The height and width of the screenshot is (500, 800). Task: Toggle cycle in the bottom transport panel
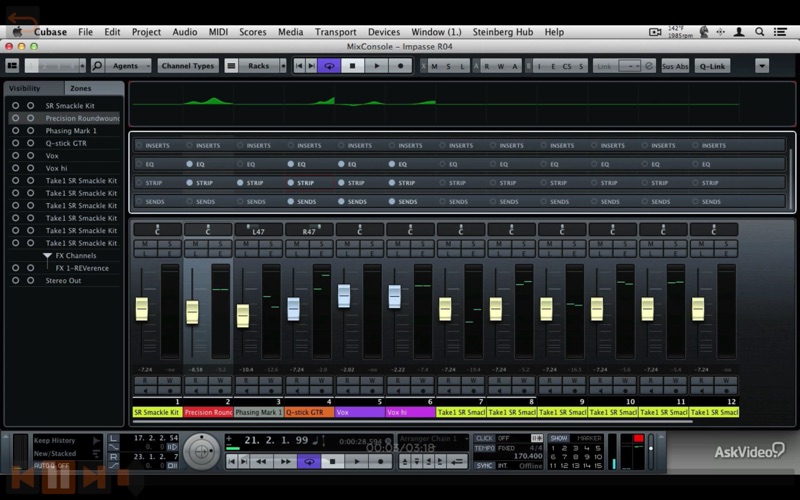coord(309,461)
